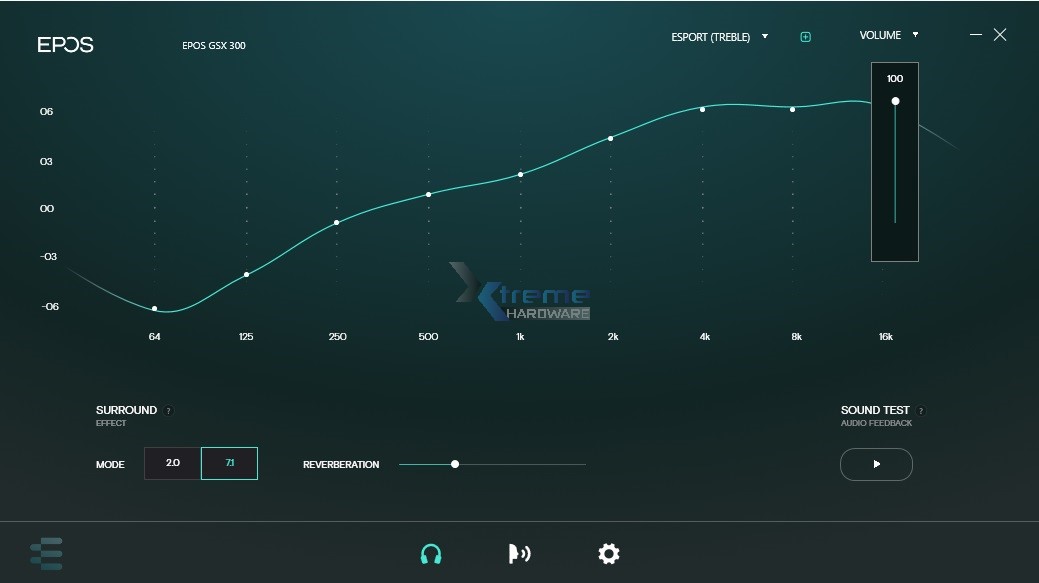
Task: Play the sound test audio
Action: [876, 464]
